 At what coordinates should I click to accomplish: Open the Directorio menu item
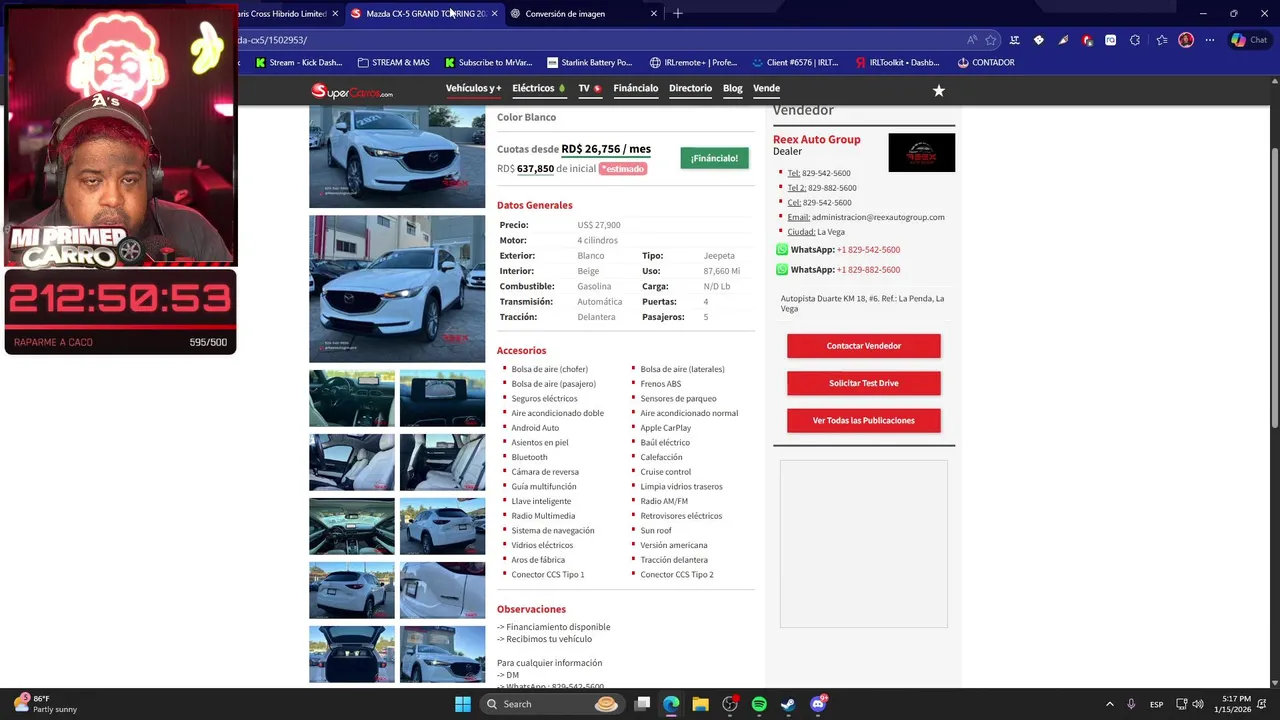tap(690, 88)
